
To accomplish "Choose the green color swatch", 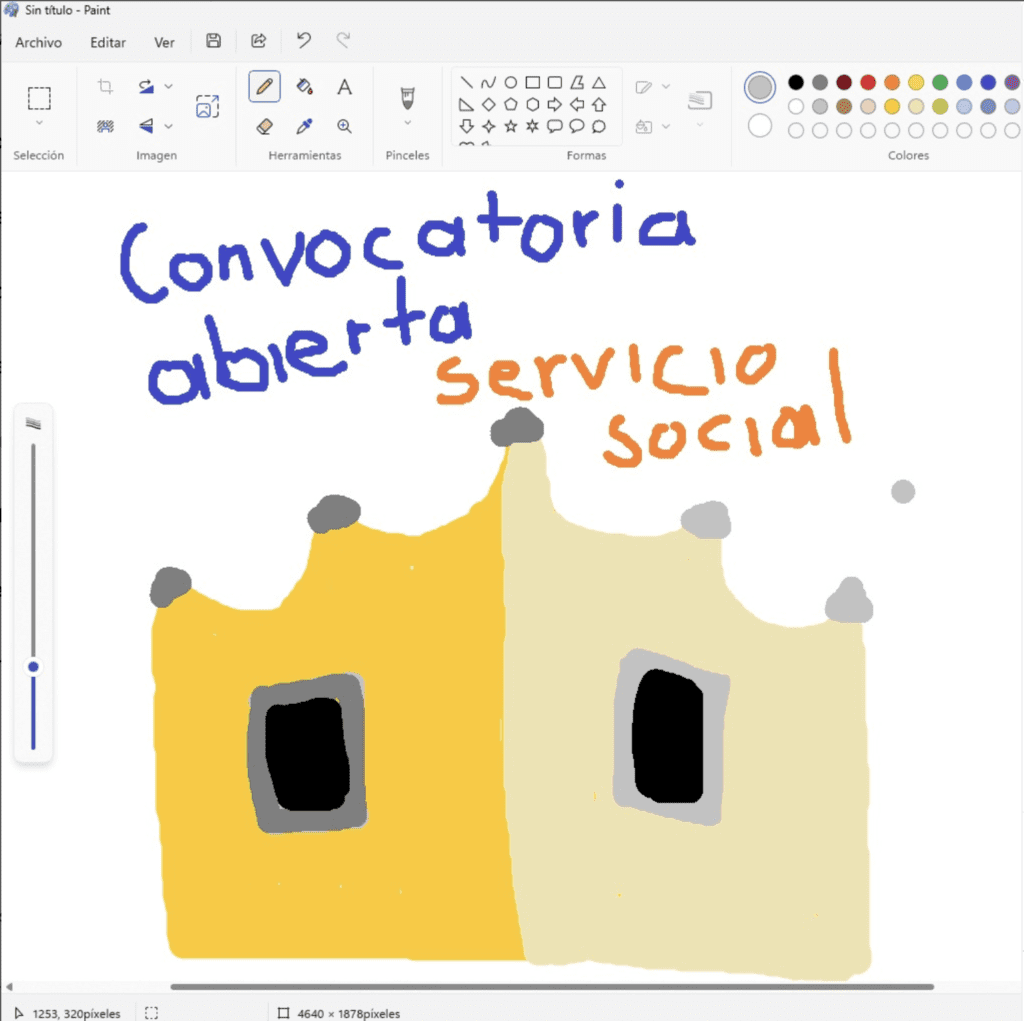I will point(940,82).
